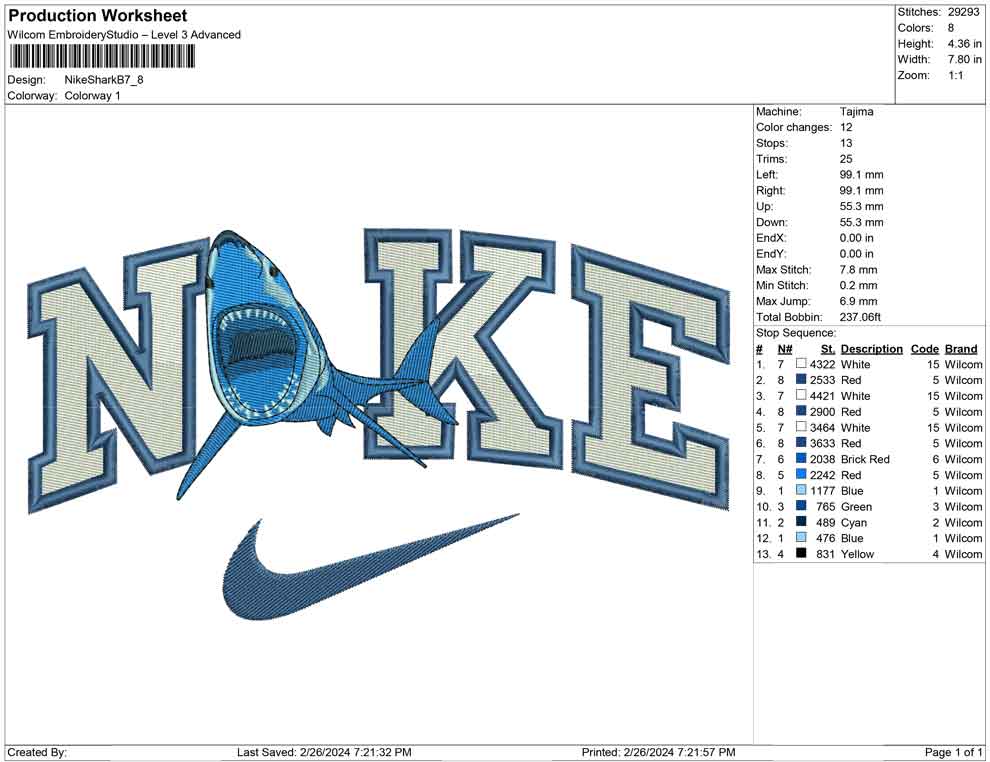Viewport: 990px width, 762px height.
Task: Select the Production Worksheet title
Action: (x=98, y=16)
